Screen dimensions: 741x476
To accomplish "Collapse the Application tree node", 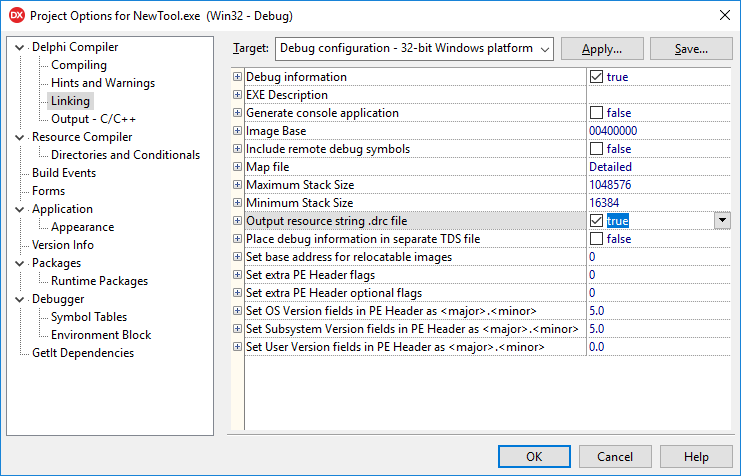I will (x=19, y=209).
